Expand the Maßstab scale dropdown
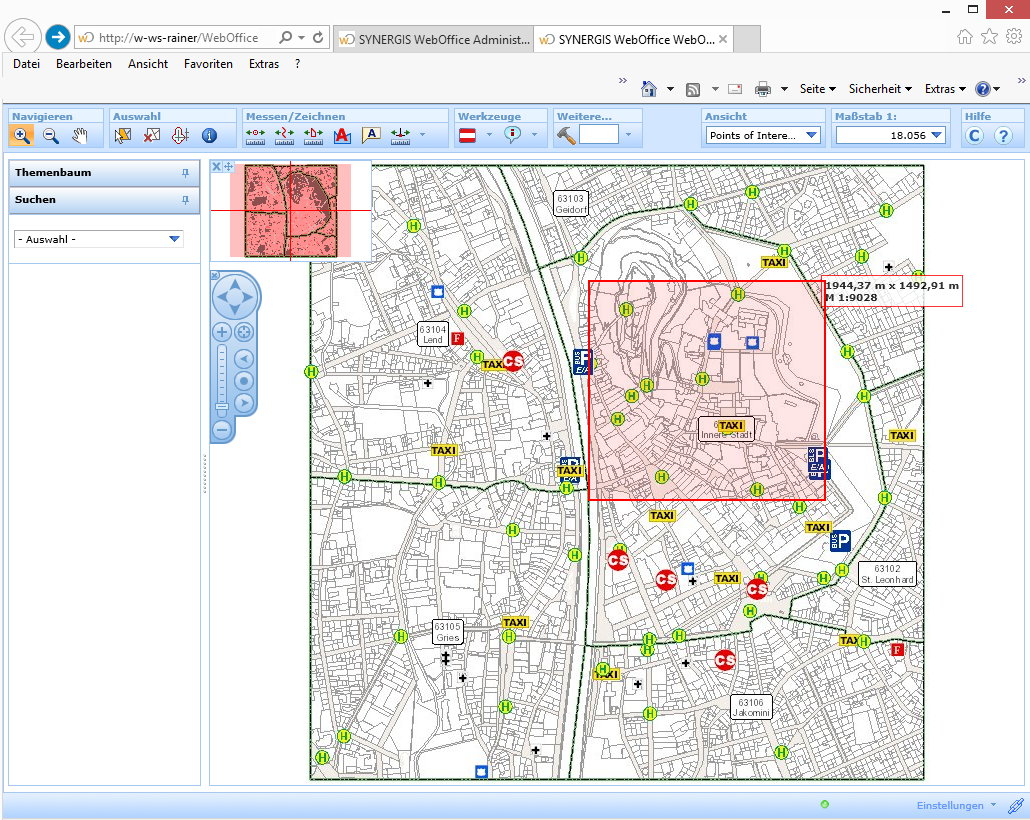The width and height of the screenshot is (1030, 820). (x=936, y=136)
